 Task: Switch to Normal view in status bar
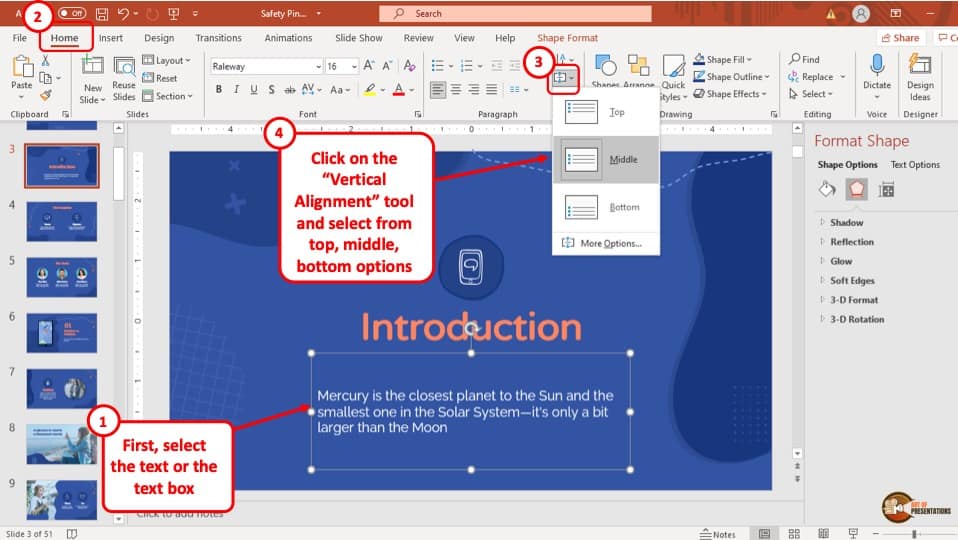pos(764,533)
